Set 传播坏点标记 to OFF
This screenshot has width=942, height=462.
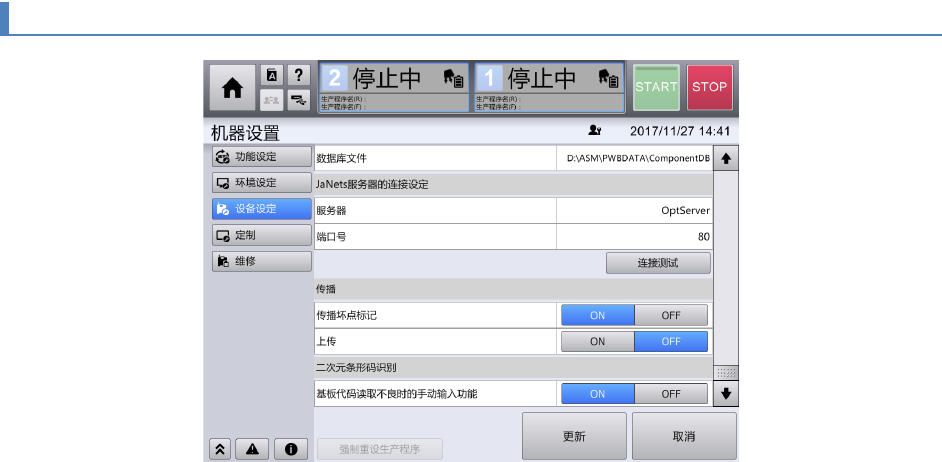point(671,315)
